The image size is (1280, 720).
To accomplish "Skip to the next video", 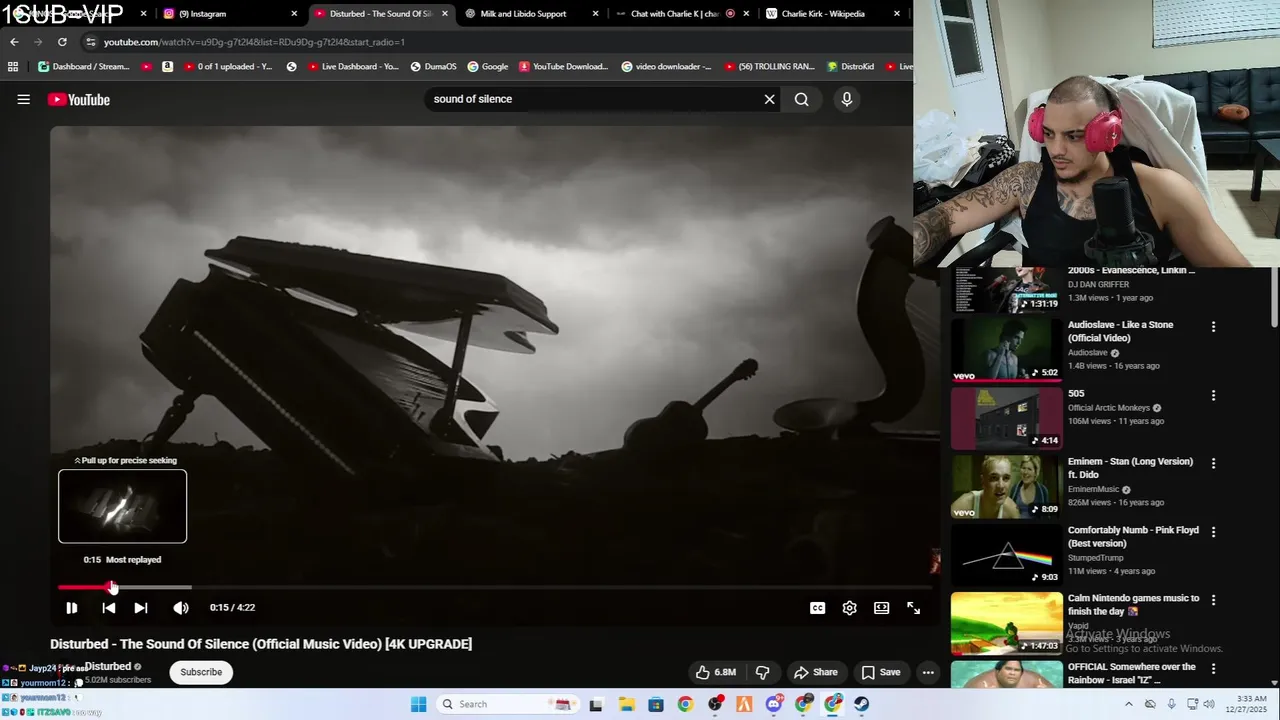I will [141, 608].
